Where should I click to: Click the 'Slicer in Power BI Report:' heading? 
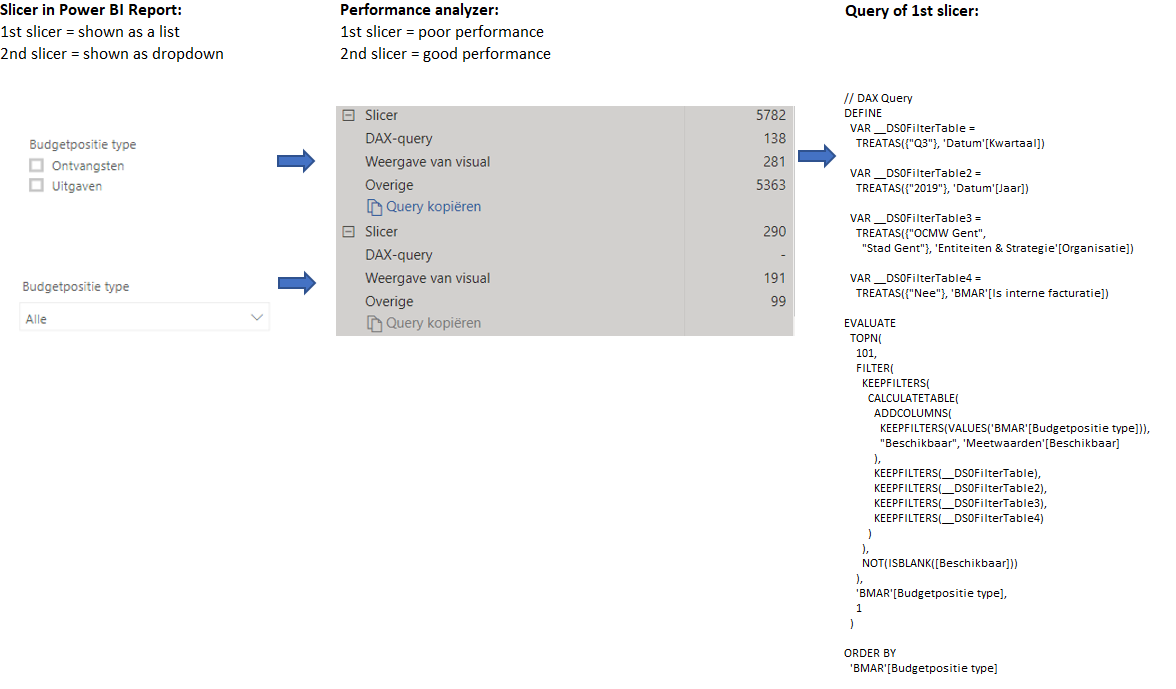click(x=91, y=10)
